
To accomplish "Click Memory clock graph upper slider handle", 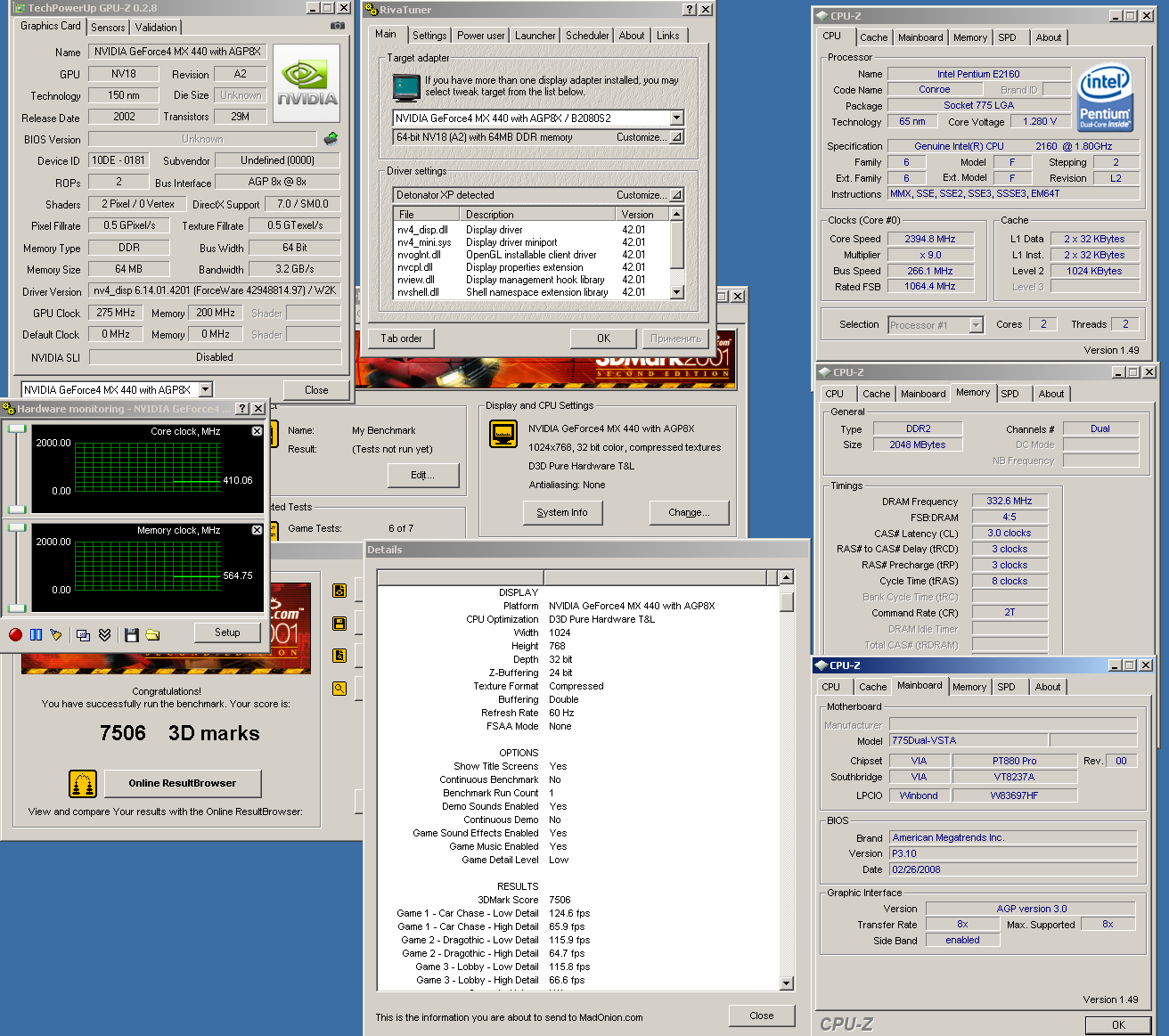I will 17,527.
